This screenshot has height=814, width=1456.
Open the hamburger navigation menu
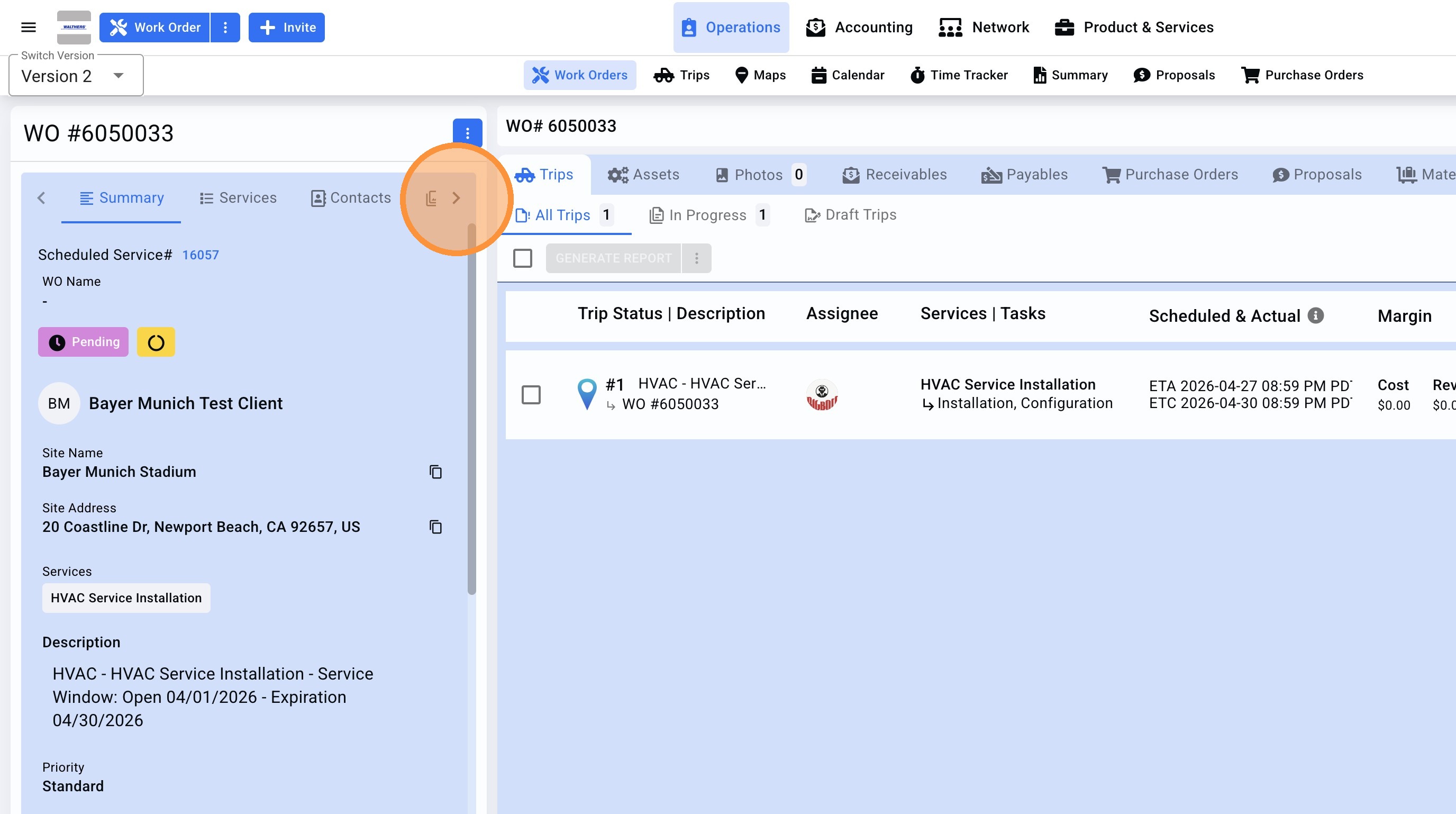coord(28,27)
